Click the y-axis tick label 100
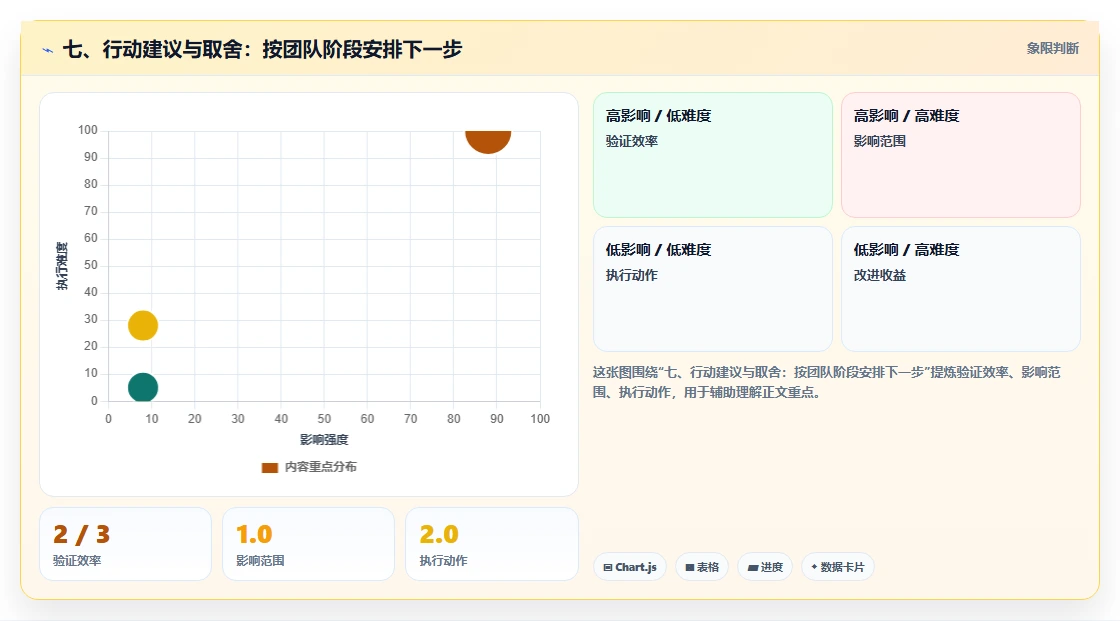The height and width of the screenshot is (621, 1120). (x=88, y=130)
